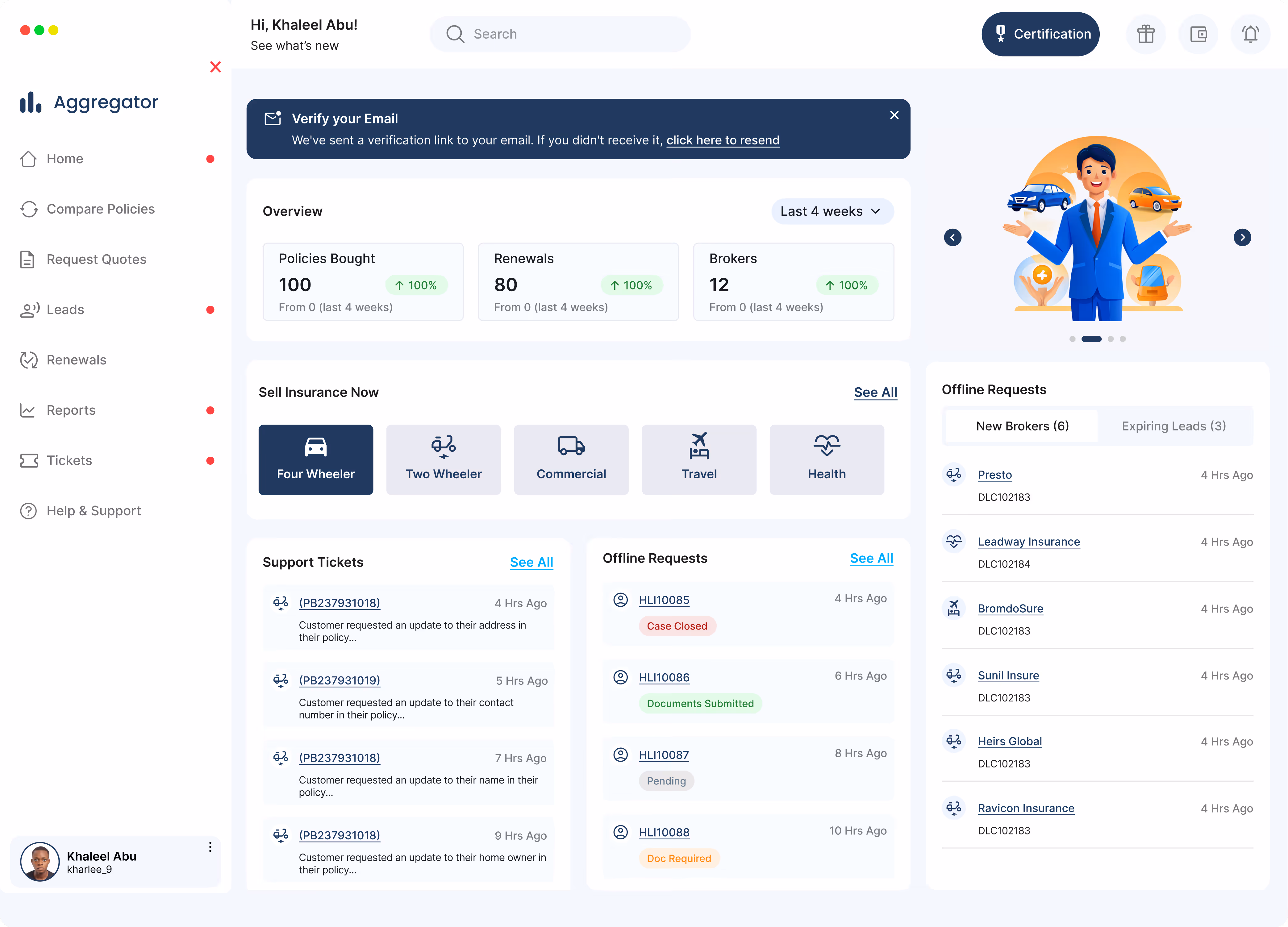The image size is (1288, 927).
Task: Select the first carousel indicator dot
Action: point(1072,339)
